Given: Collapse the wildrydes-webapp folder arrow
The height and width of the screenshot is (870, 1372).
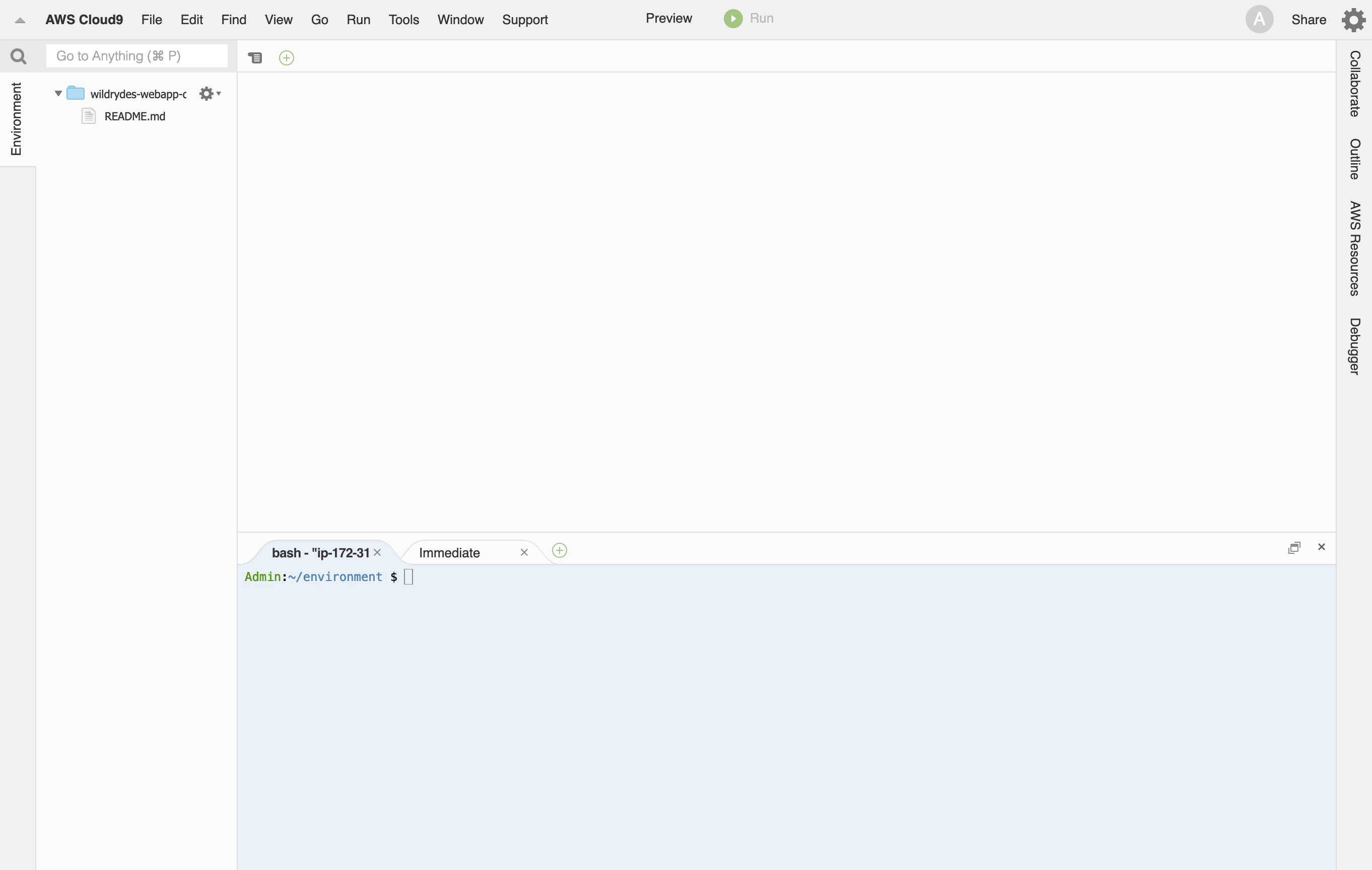Looking at the screenshot, I should pos(58,93).
